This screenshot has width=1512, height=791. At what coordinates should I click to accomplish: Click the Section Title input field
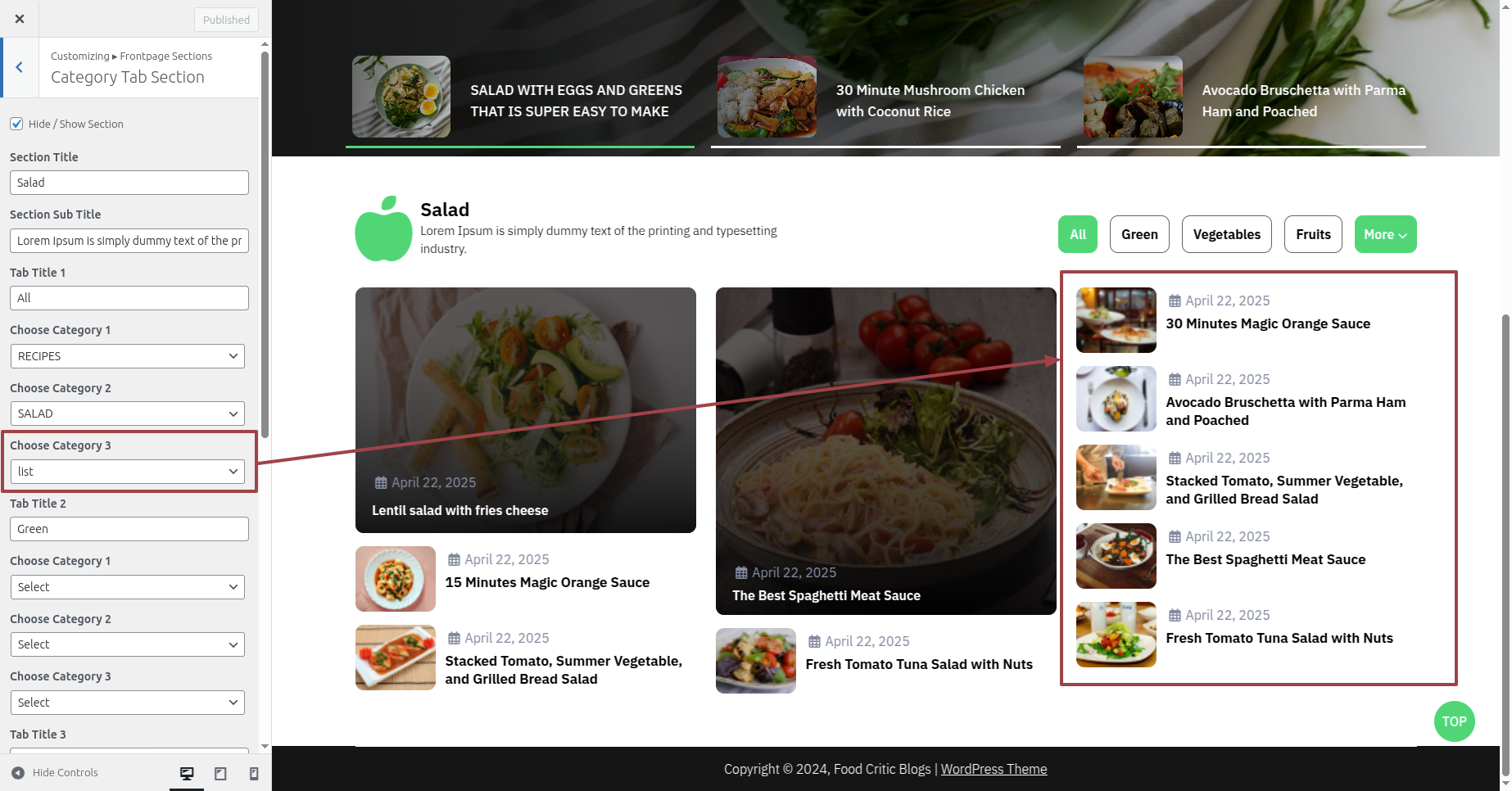[x=129, y=183]
